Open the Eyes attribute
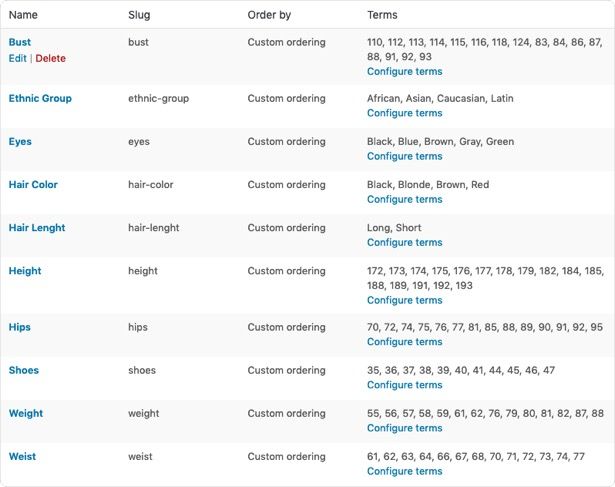The width and height of the screenshot is (615, 487). (20, 142)
